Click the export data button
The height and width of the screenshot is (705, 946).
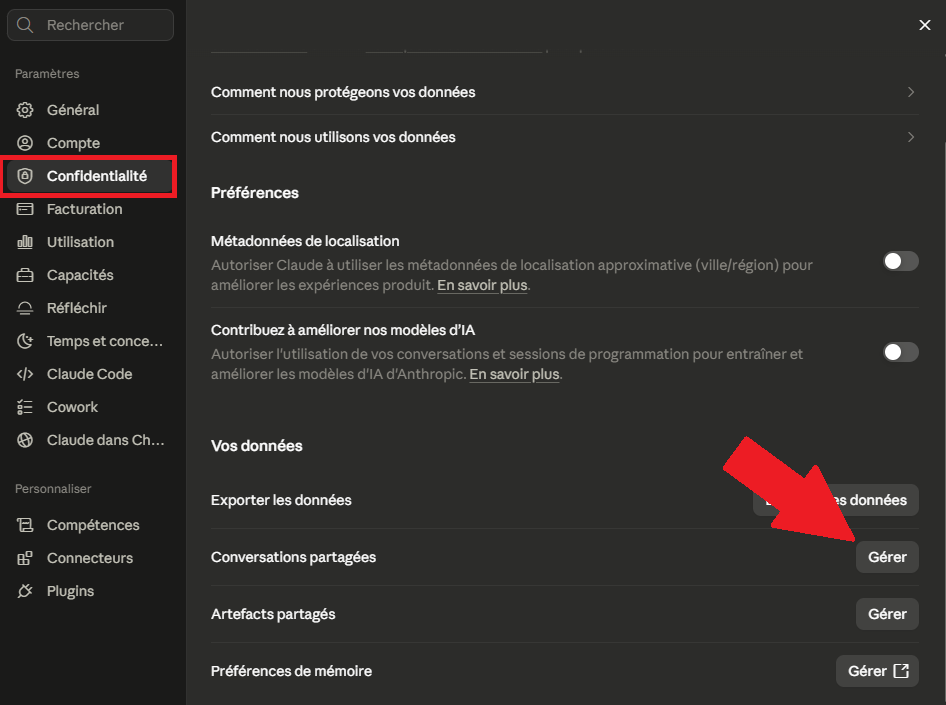pyautogui.click(x=836, y=500)
